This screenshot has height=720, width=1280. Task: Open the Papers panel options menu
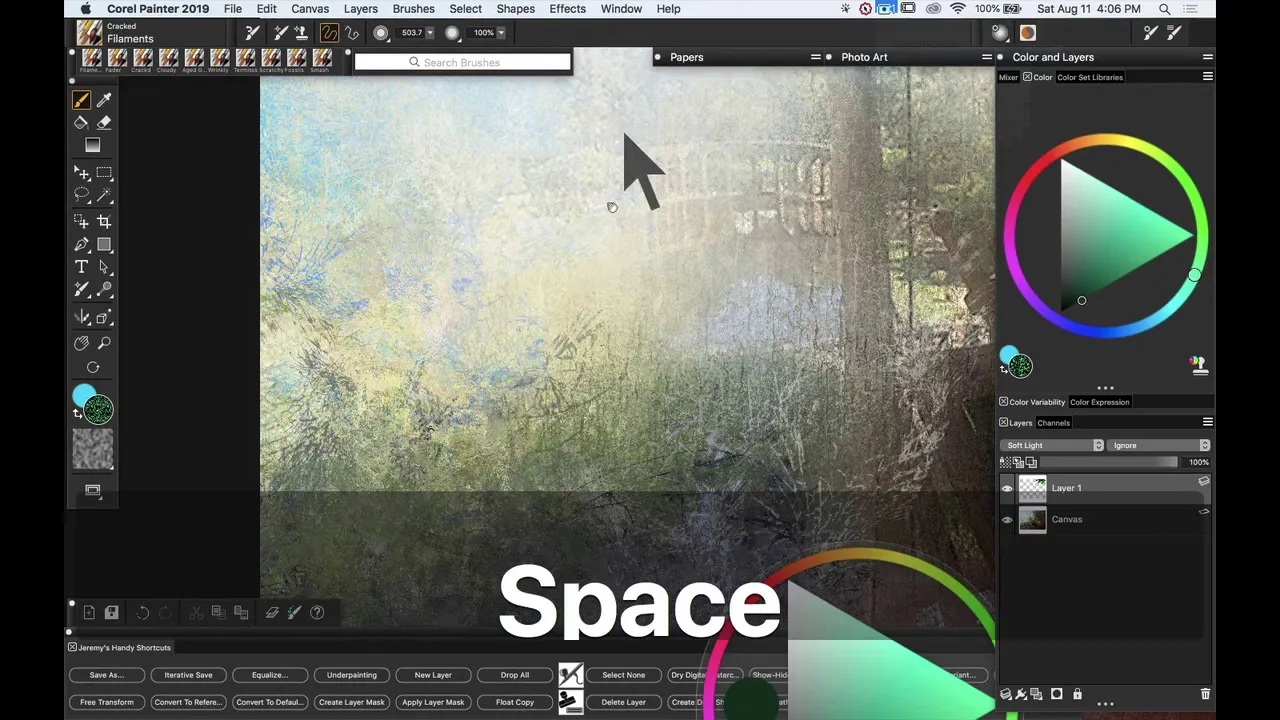click(815, 57)
